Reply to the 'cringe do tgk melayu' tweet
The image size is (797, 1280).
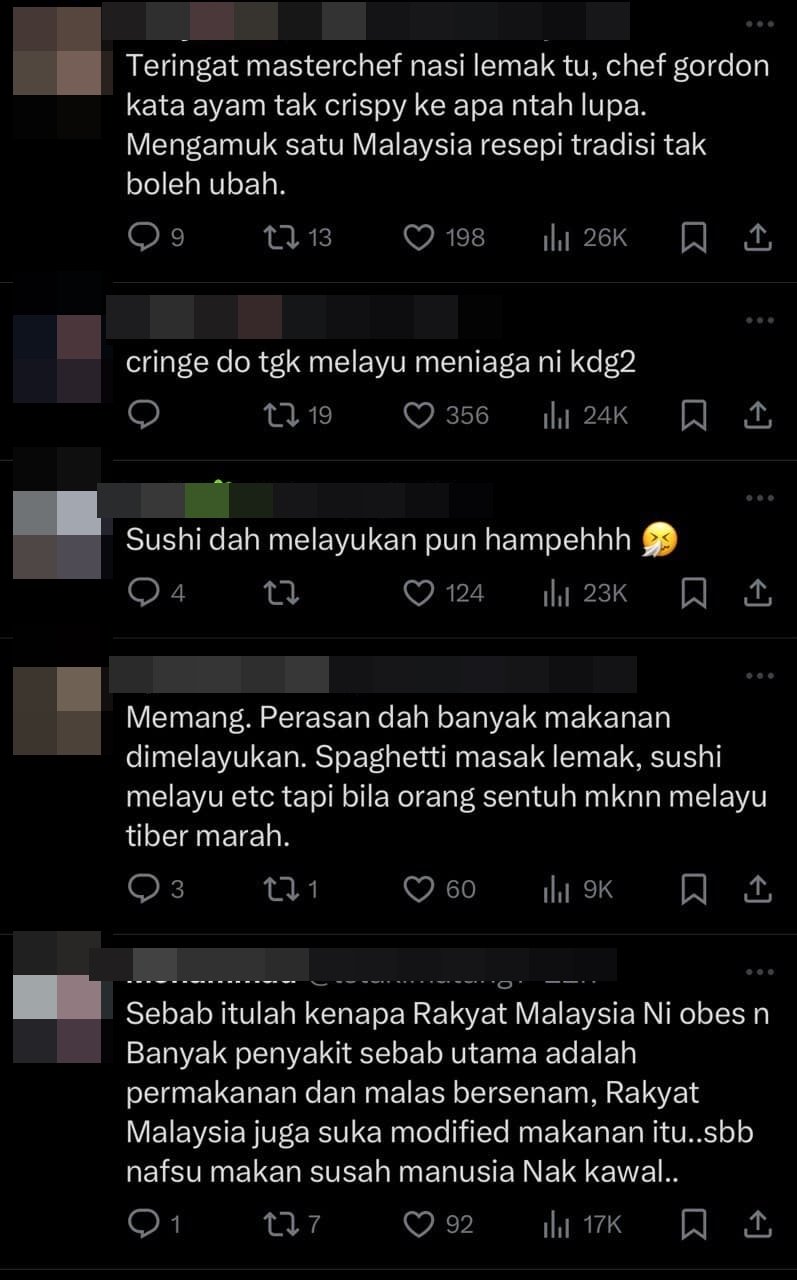(x=145, y=415)
